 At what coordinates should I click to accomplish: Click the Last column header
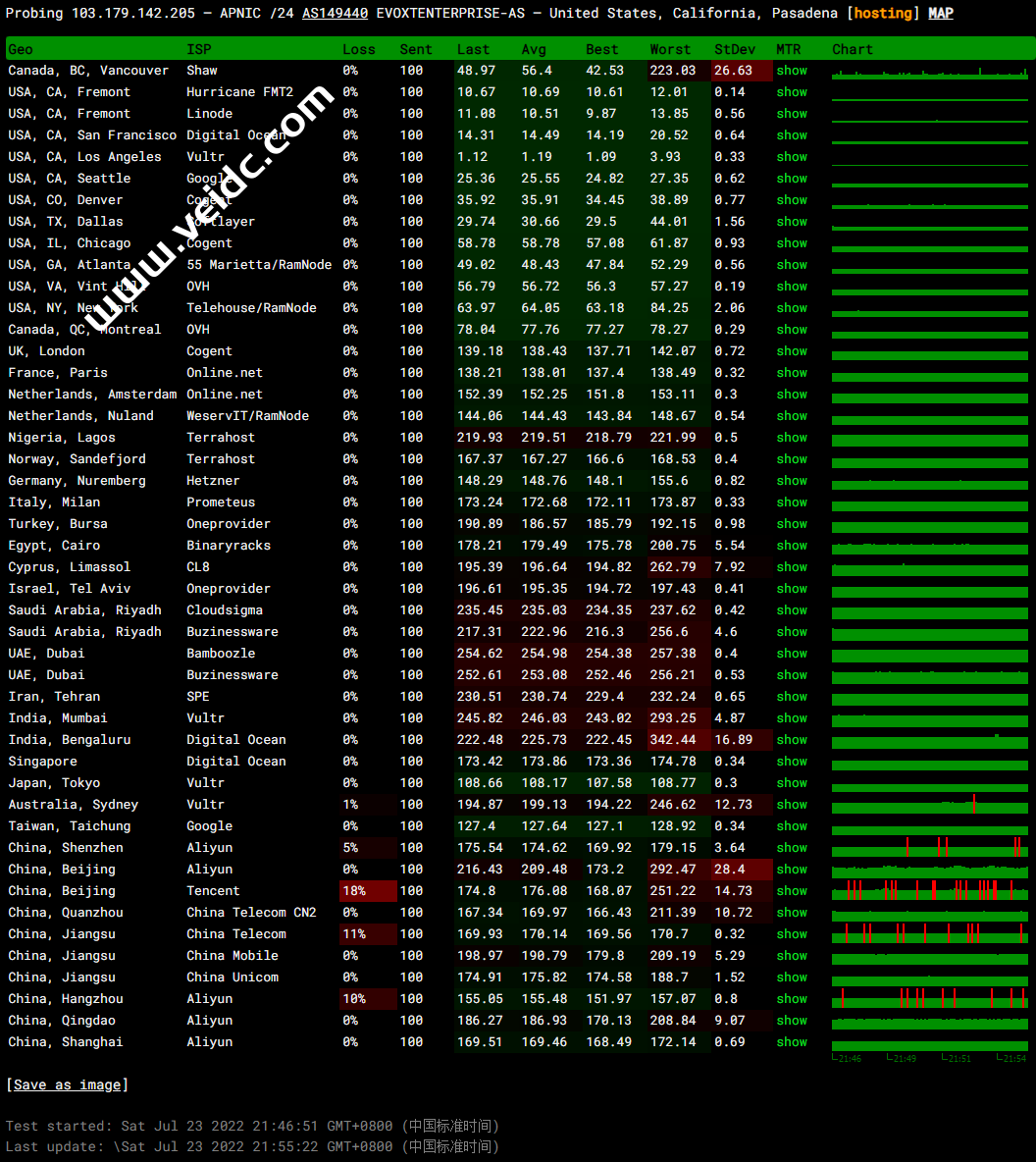pos(473,50)
